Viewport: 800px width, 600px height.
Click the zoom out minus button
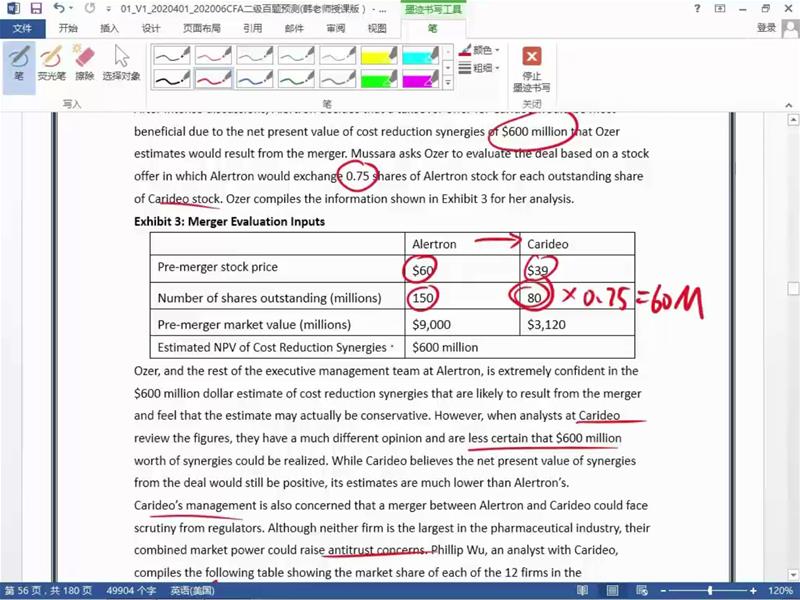click(x=664, y=591)
